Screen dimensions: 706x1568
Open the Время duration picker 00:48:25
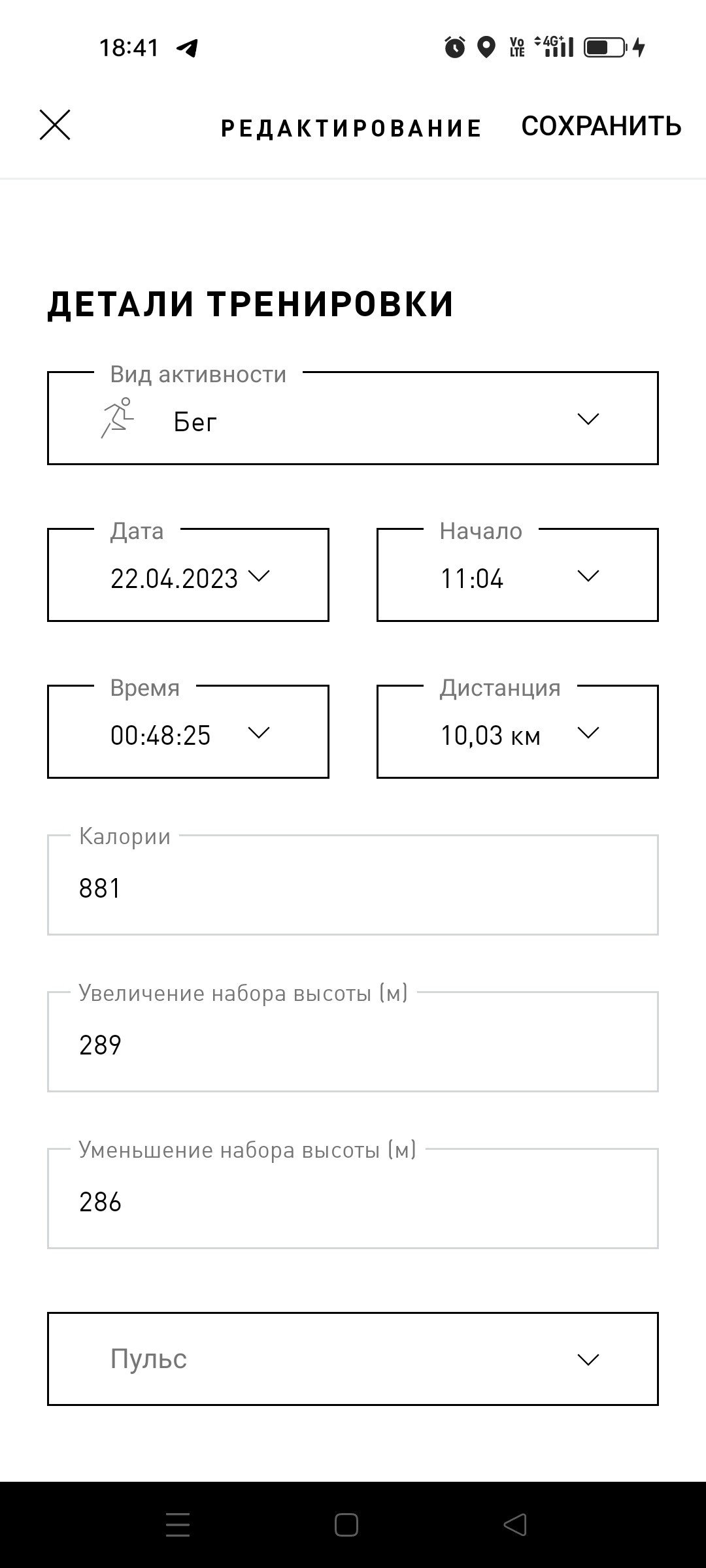tap(188, 732)
